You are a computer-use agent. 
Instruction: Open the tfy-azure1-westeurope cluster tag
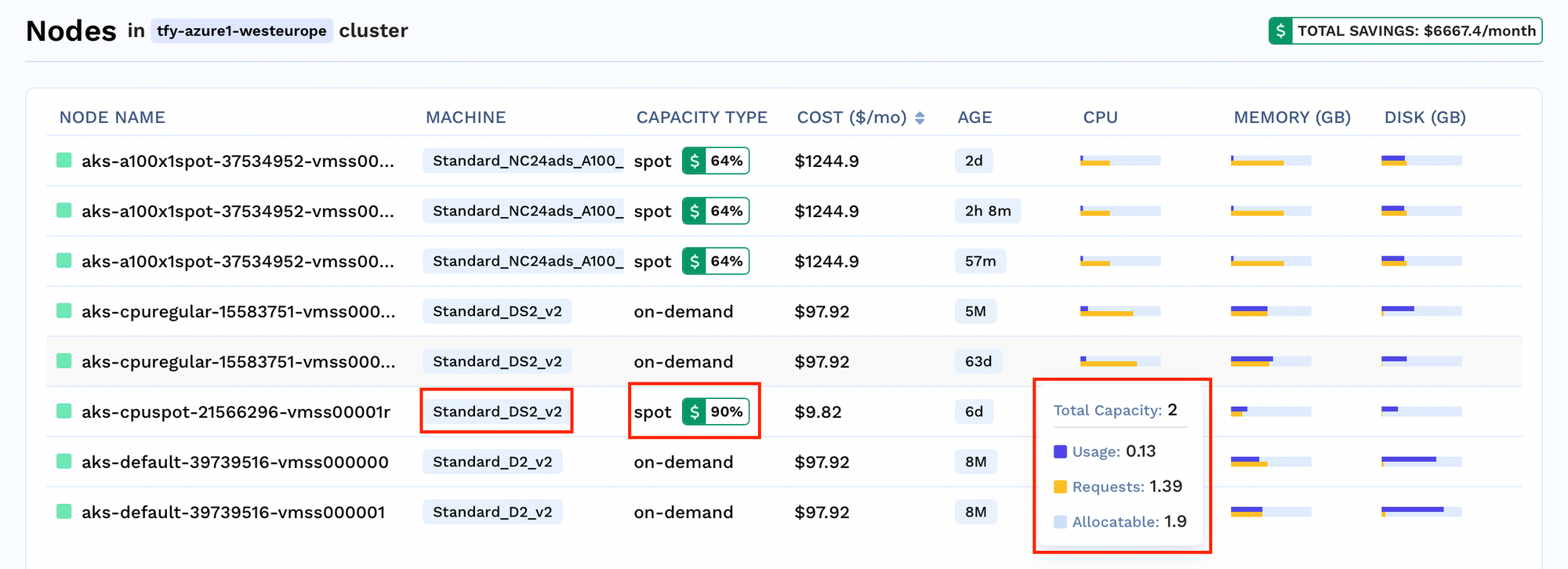coord(241,31)
